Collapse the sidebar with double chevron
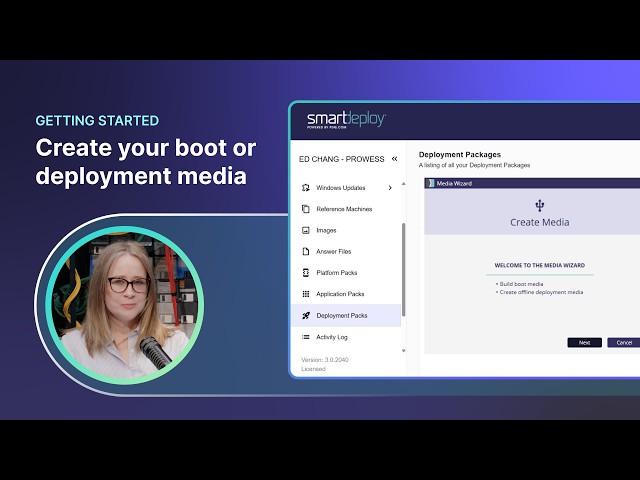Image resolution: width=640 pixels, height=480 pixels. [394, 159]
